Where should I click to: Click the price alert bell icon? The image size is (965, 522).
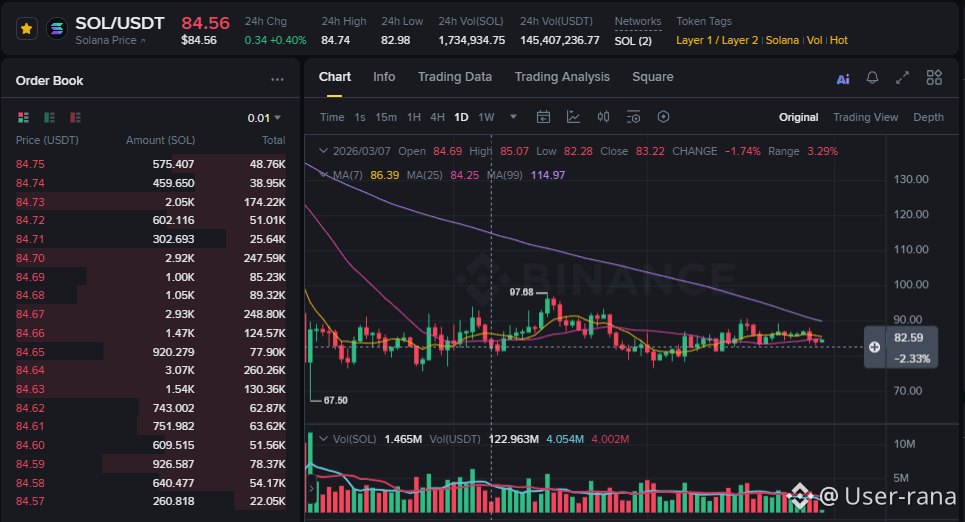click(x=872, y=78)
